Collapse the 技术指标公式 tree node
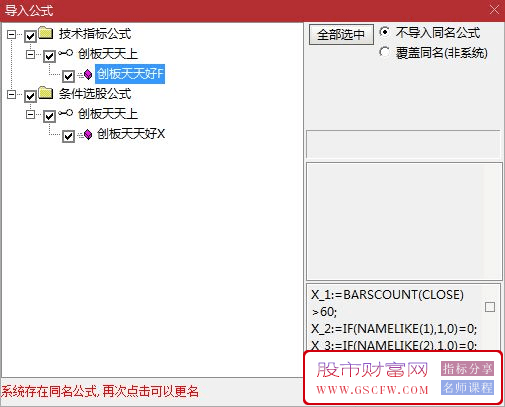 click(x=12, y=34)
